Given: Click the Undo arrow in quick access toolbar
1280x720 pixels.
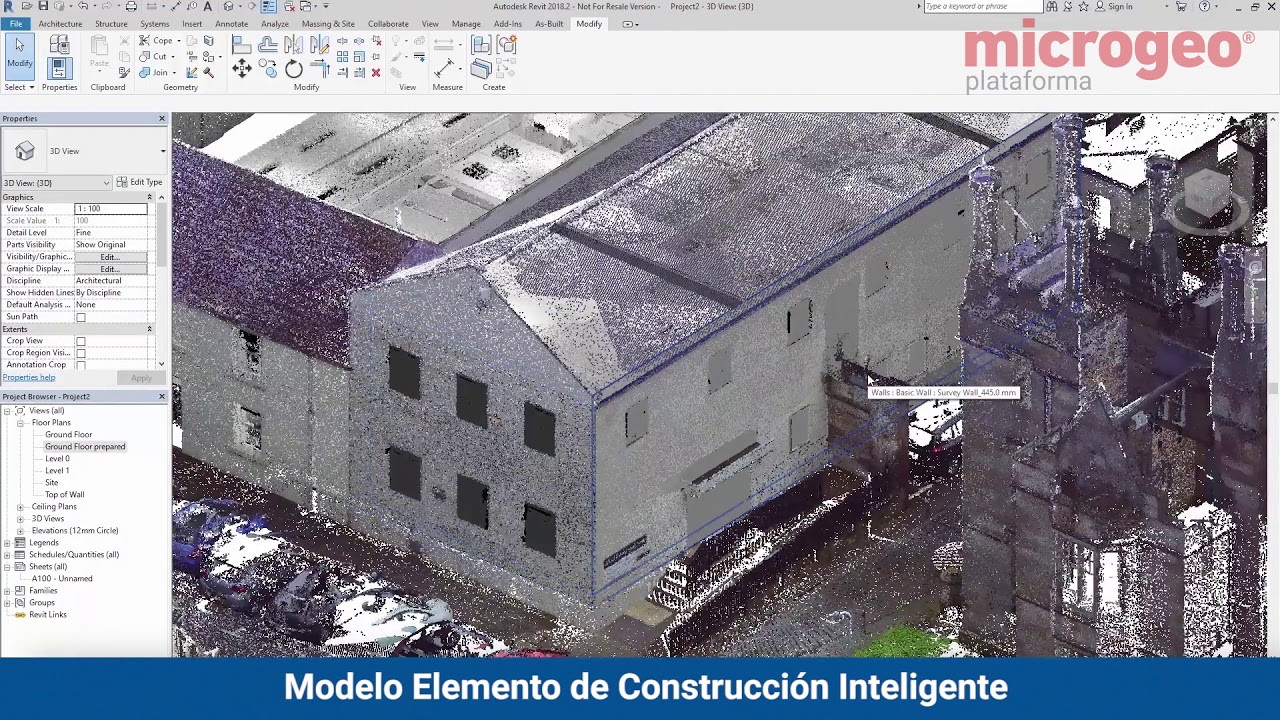Looking at the screenshot, I should pos(83,6).
